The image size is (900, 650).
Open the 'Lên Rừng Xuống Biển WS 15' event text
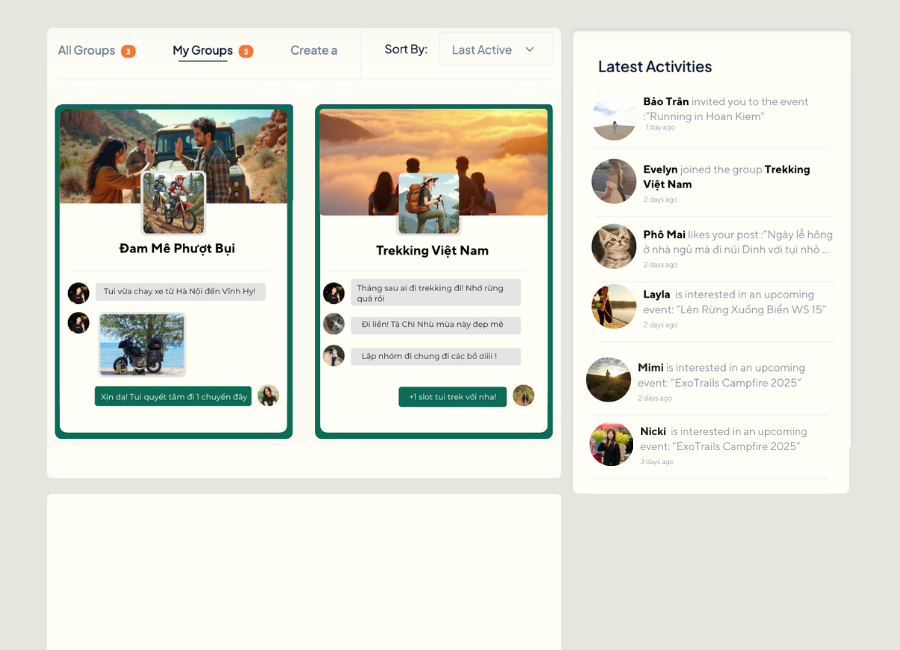point(751,309)
